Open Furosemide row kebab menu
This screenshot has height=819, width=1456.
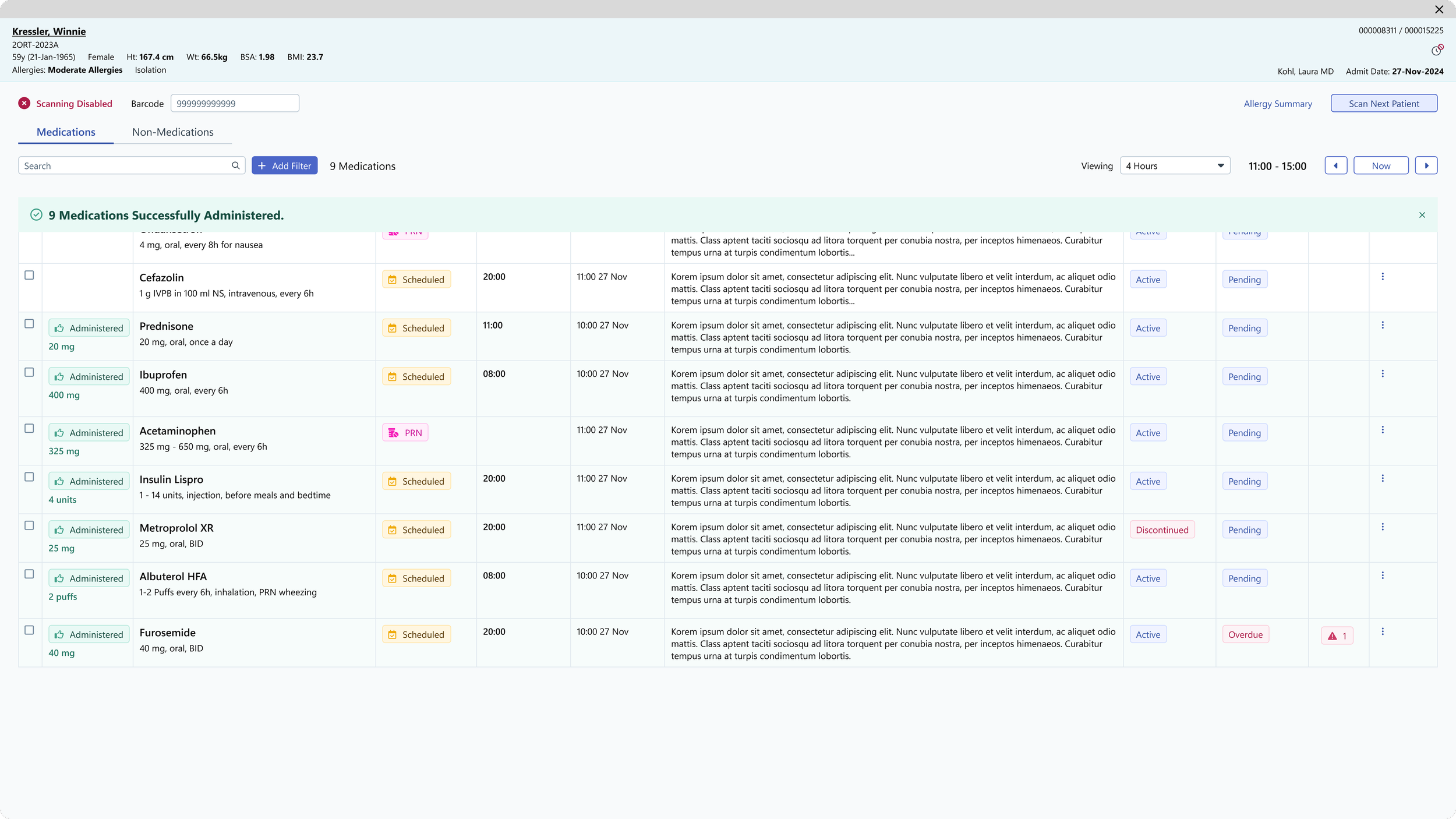pos(1382,631)
